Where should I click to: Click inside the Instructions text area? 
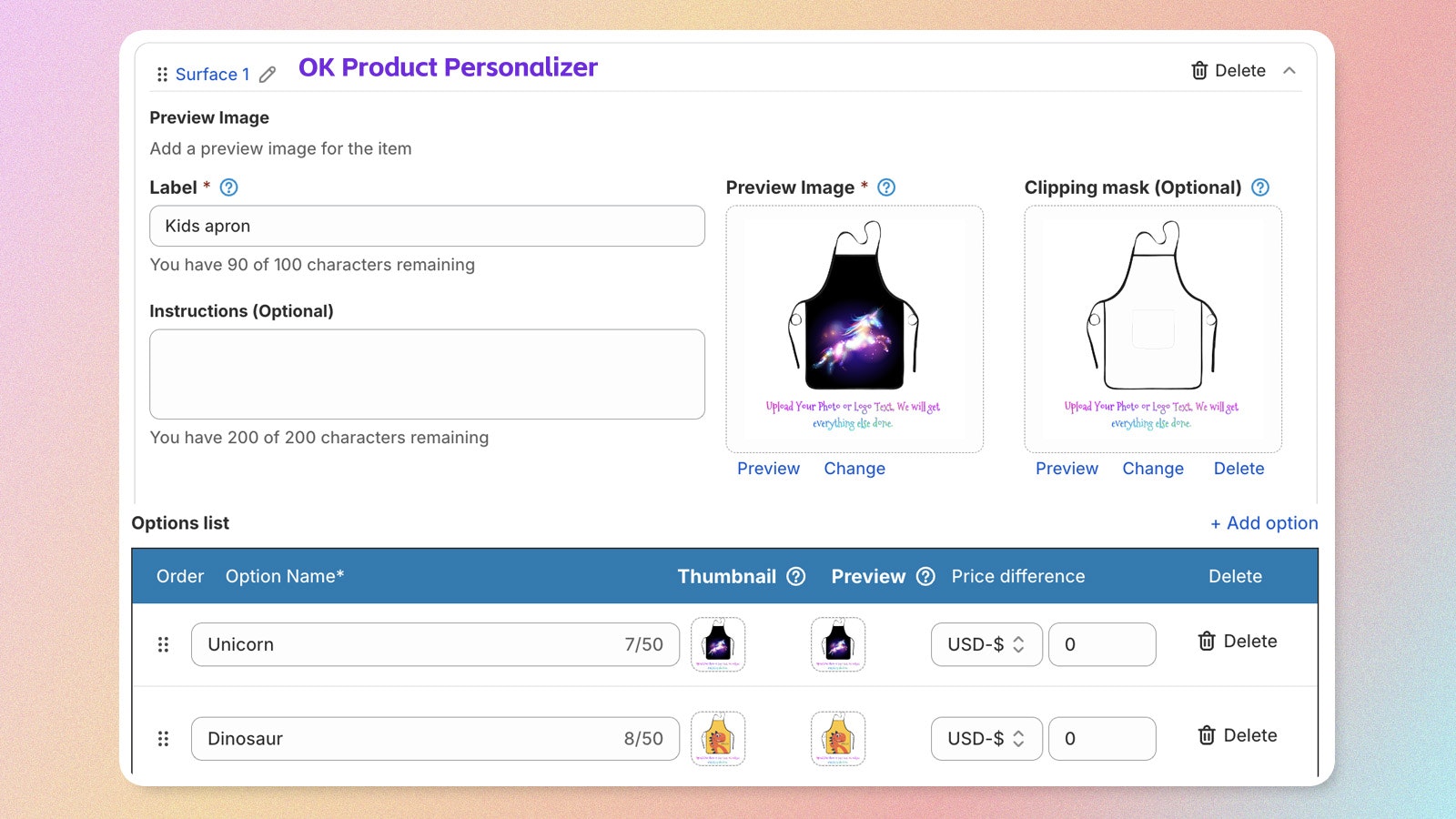click(x=428, y=374)
